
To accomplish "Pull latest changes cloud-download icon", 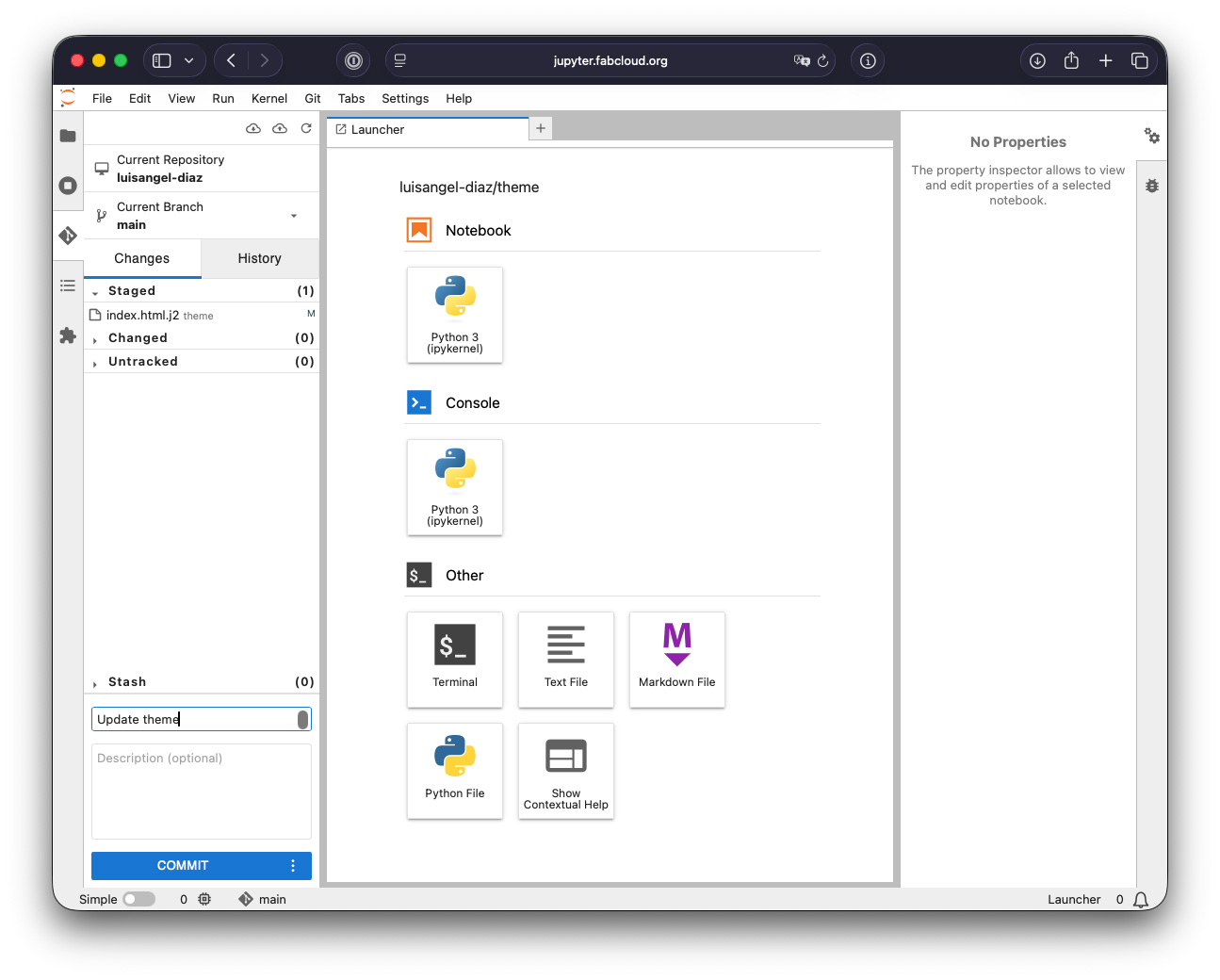I will [x=253, y=128].
